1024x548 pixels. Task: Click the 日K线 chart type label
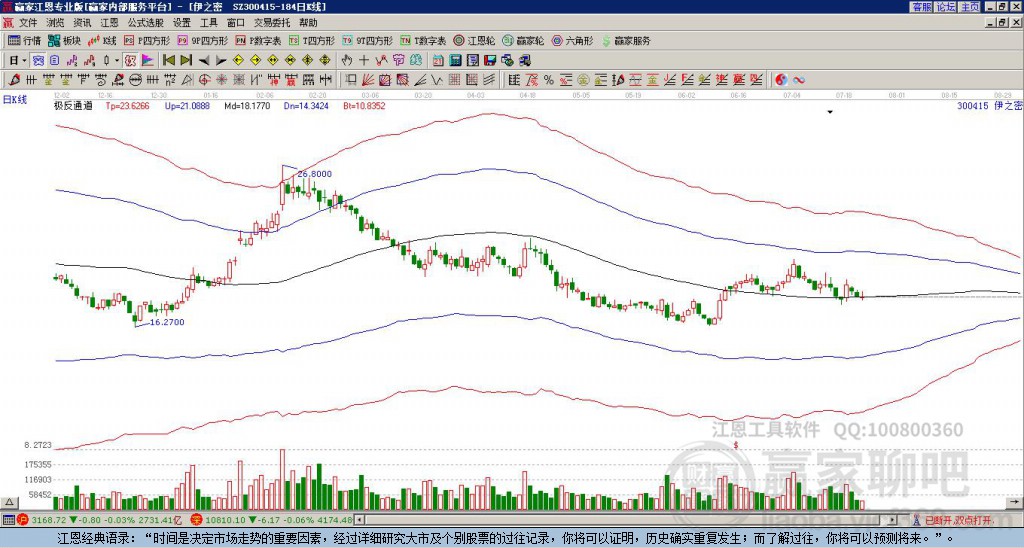[15, 99]
